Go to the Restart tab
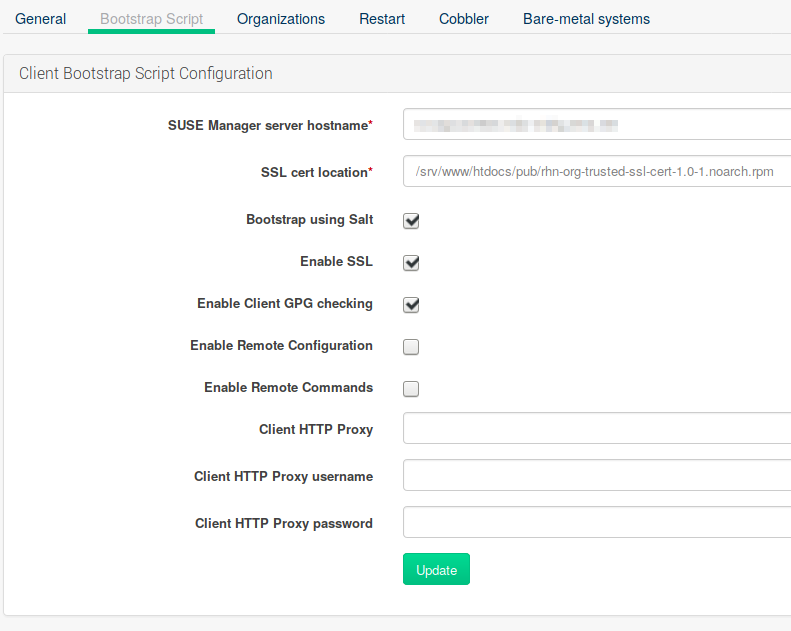 382,19
